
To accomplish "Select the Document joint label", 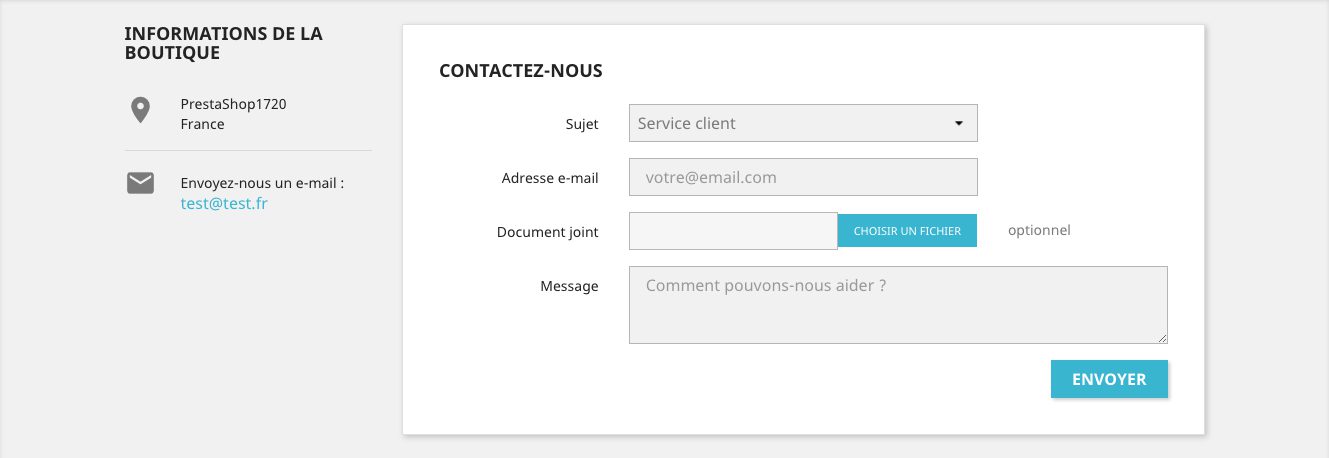I will (547, 232).
